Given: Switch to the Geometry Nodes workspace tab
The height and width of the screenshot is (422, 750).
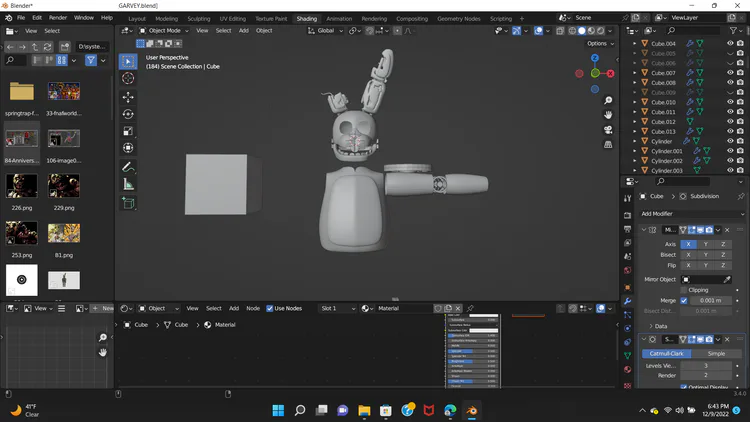Looking at the screenshot, I should [x=459, y=19].
